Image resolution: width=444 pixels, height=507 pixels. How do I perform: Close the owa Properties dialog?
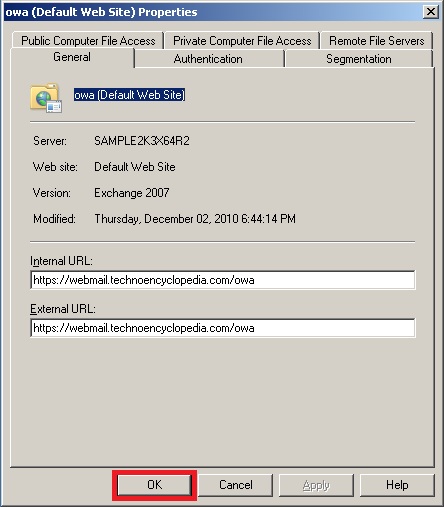pos(431,12)
